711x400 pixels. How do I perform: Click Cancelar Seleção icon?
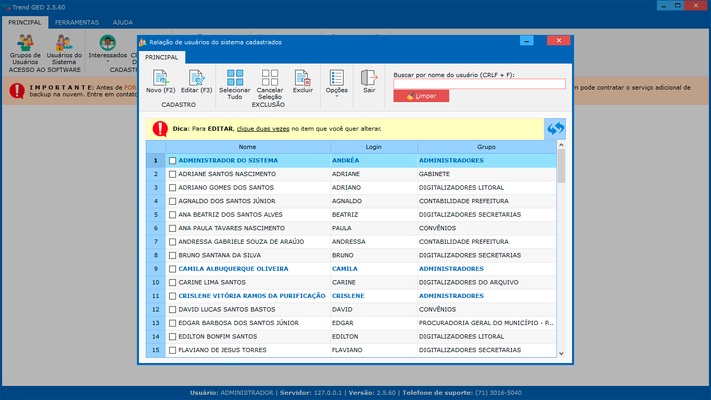point(269,78)
